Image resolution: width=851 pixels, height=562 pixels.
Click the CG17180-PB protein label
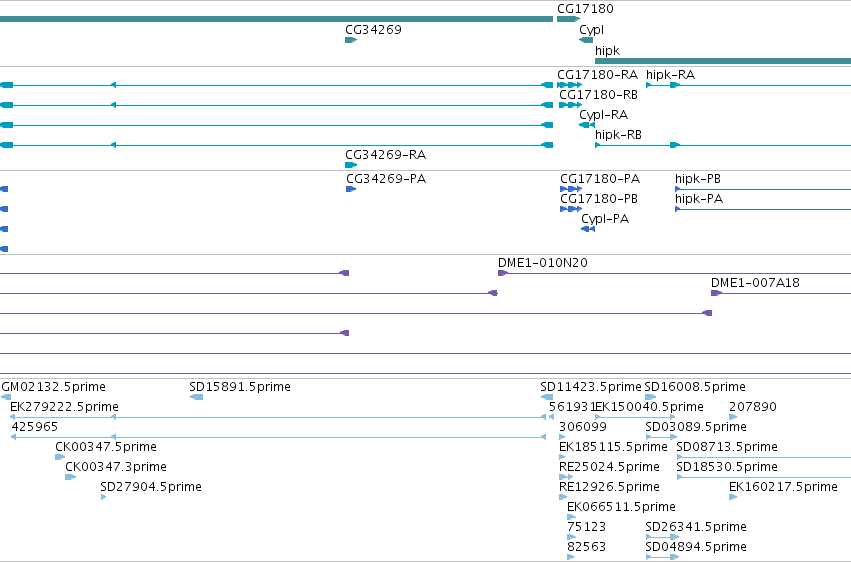coord(599,199)
